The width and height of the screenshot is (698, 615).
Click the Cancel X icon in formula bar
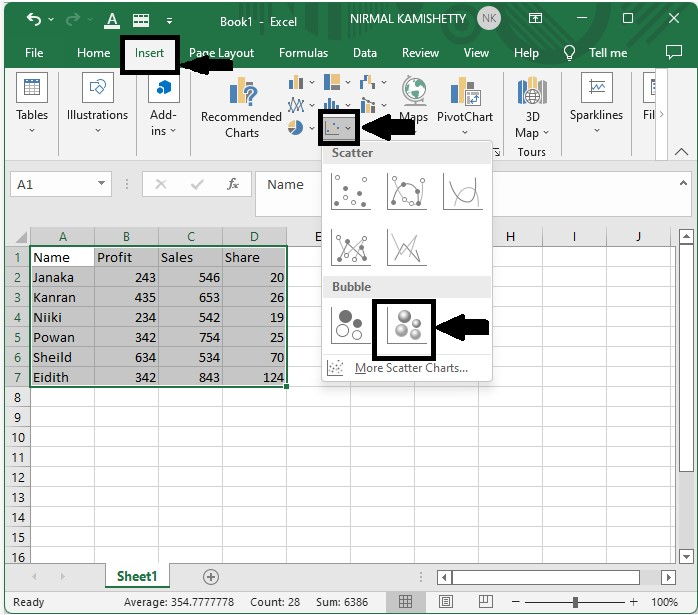(161, 184)
